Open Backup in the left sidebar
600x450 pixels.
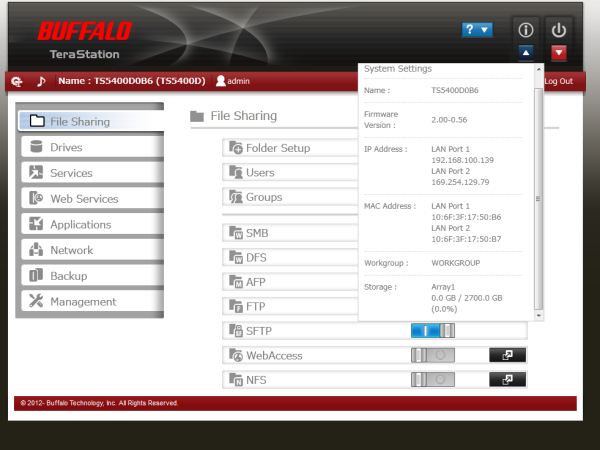(x=90, y=276)
